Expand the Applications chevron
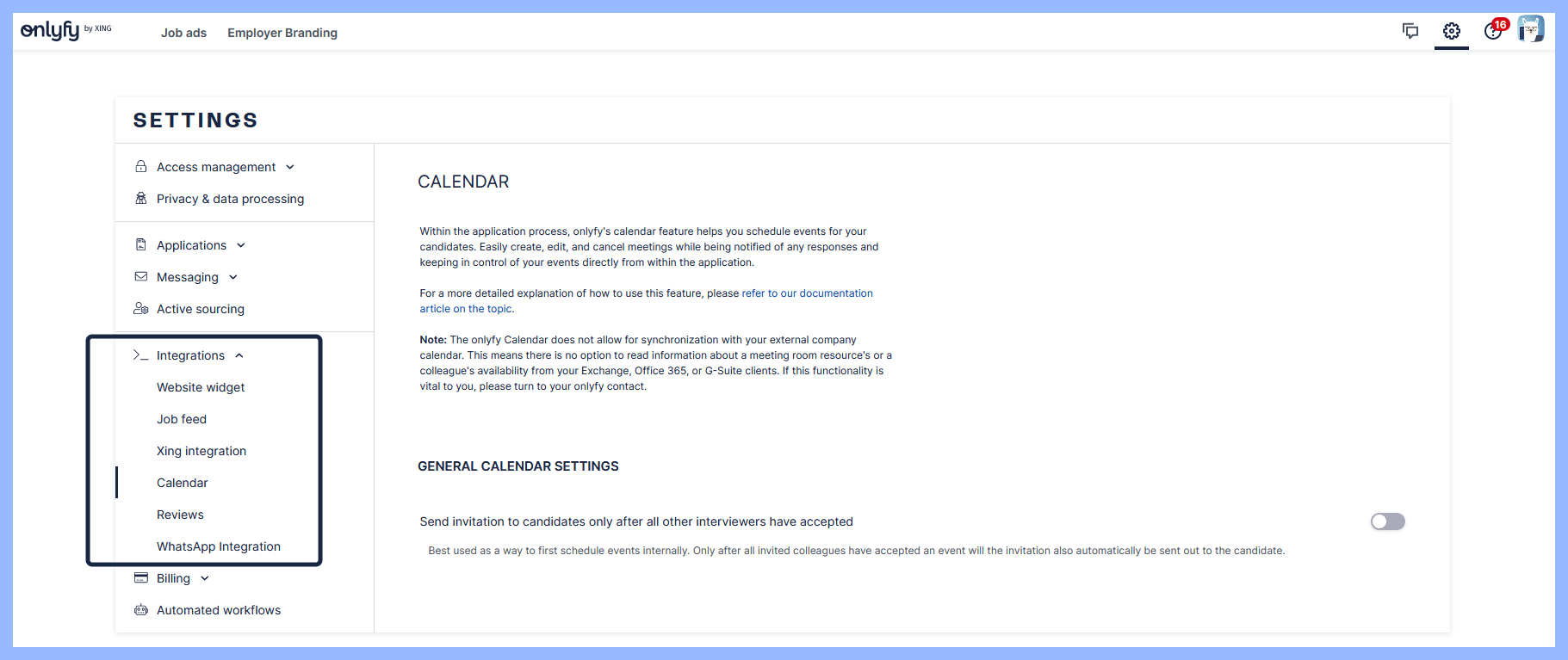The height and width of the screenshot is (660, 1568). (x=241, y=245)
